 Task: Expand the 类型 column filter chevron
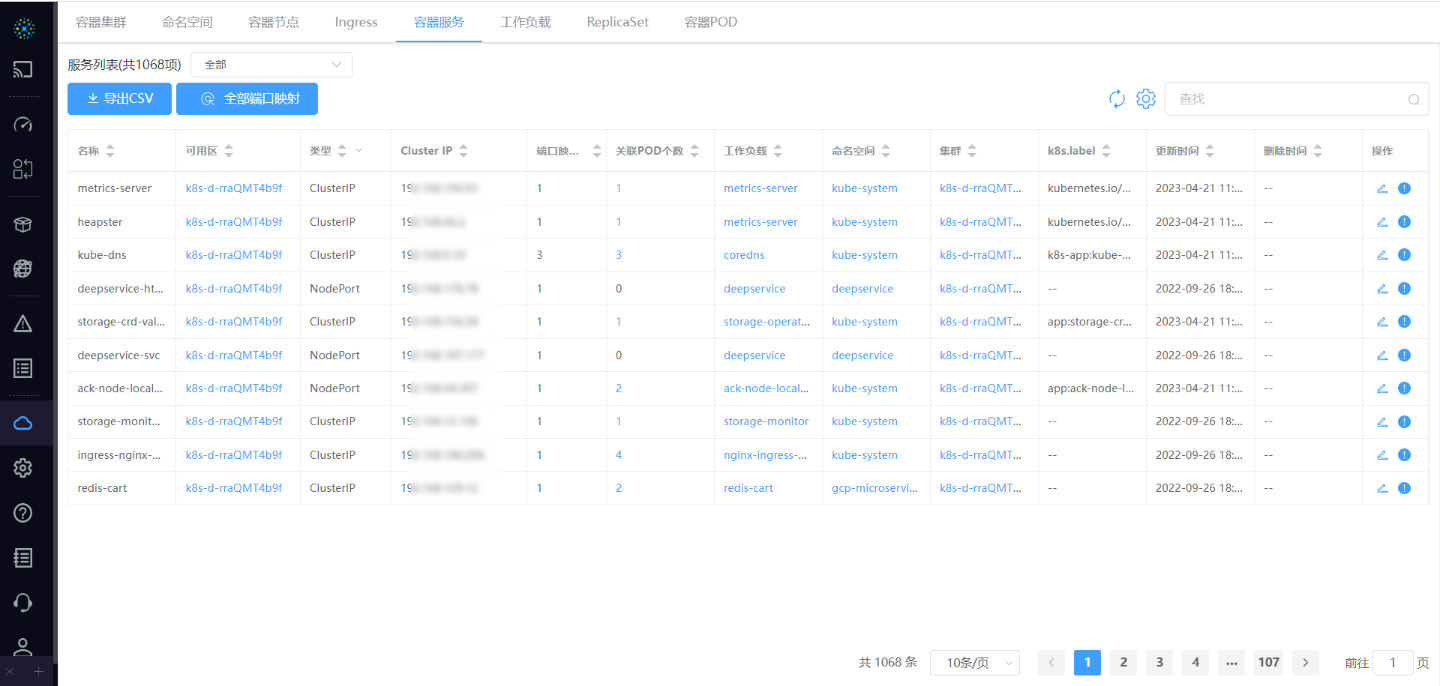[359, 151]
